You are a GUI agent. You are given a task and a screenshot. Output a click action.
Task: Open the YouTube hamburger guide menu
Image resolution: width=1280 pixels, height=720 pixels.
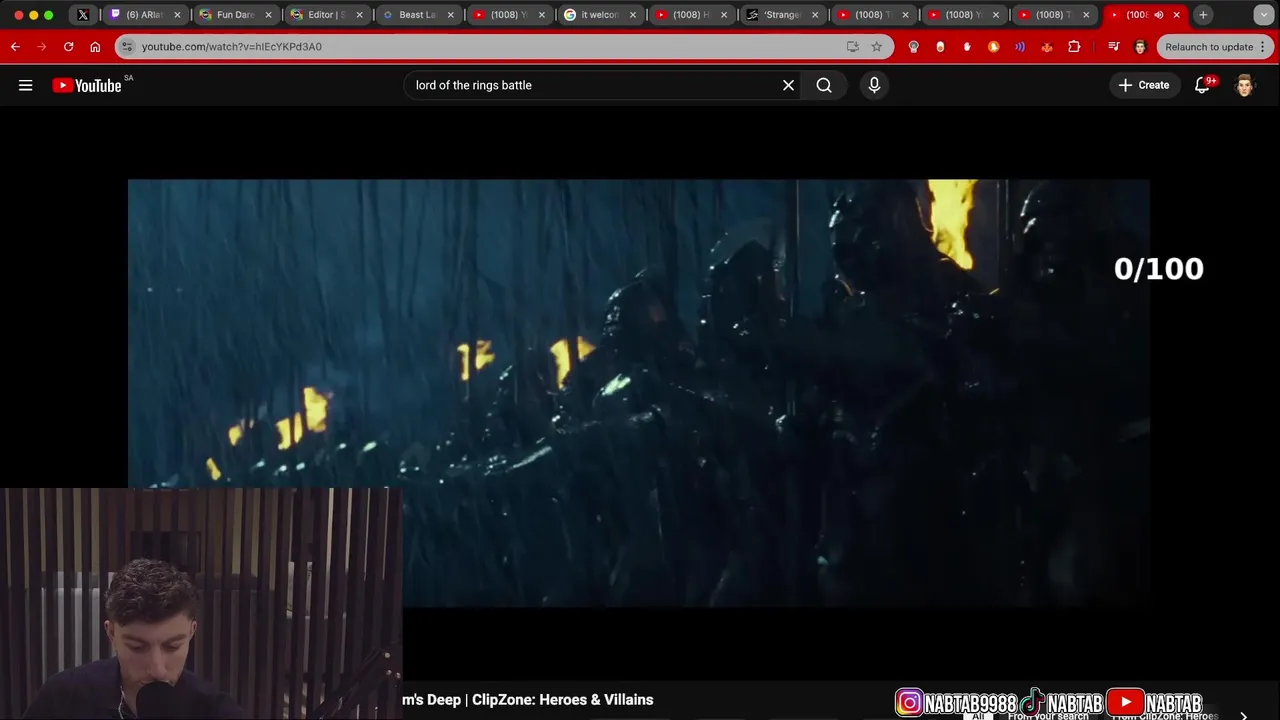click(26, 85)
